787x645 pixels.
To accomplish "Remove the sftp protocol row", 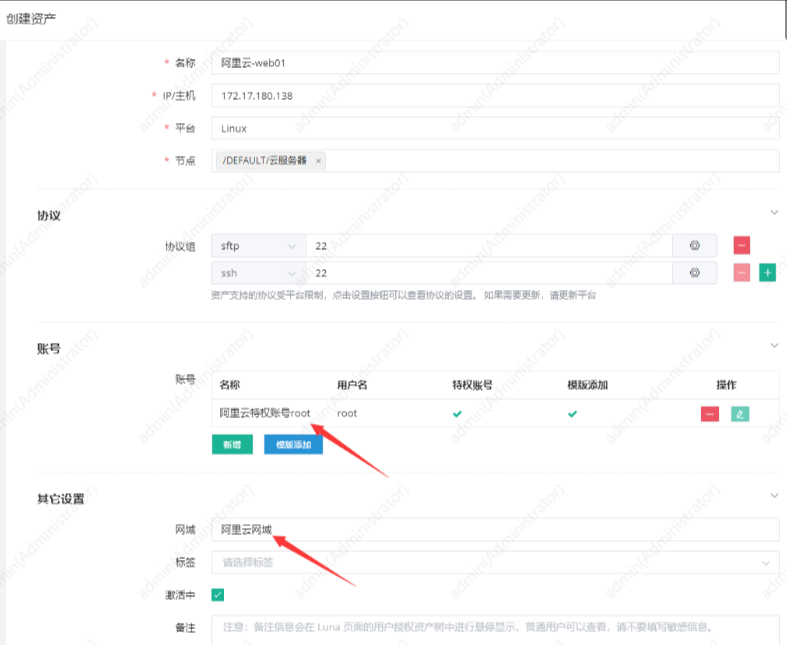I will [x=741, y=245].
